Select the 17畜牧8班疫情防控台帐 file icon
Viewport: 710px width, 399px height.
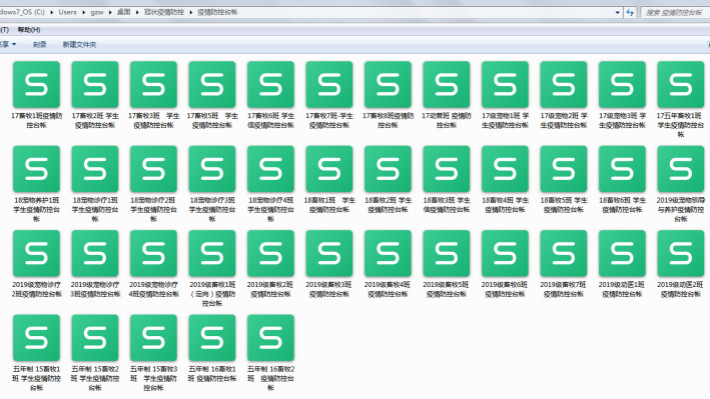(x=388, y=85)
